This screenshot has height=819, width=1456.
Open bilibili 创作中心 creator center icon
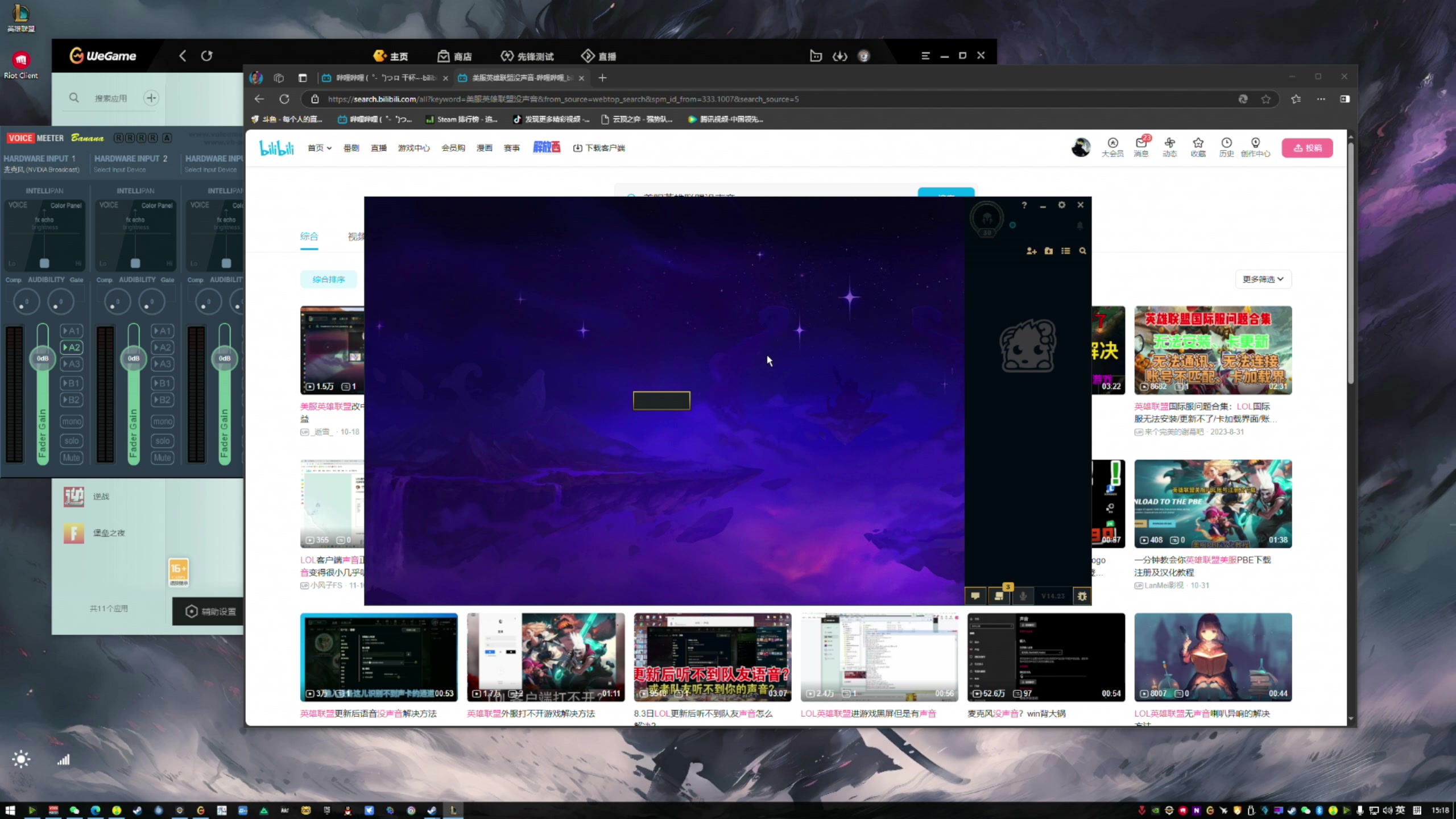tap(1255, 147)
